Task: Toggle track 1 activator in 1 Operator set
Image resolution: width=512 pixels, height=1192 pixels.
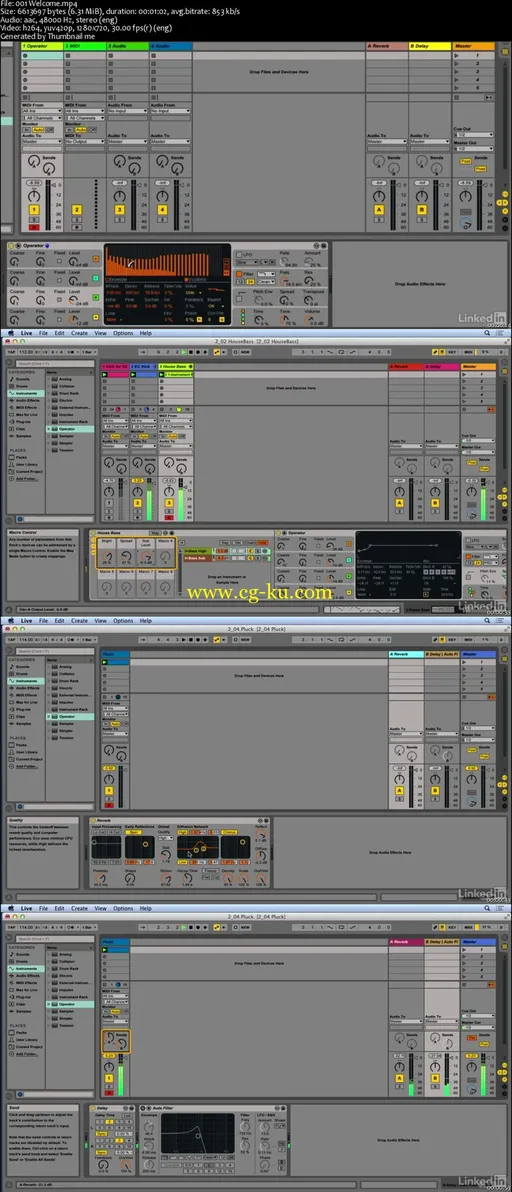Action: [x=33, y=209]
